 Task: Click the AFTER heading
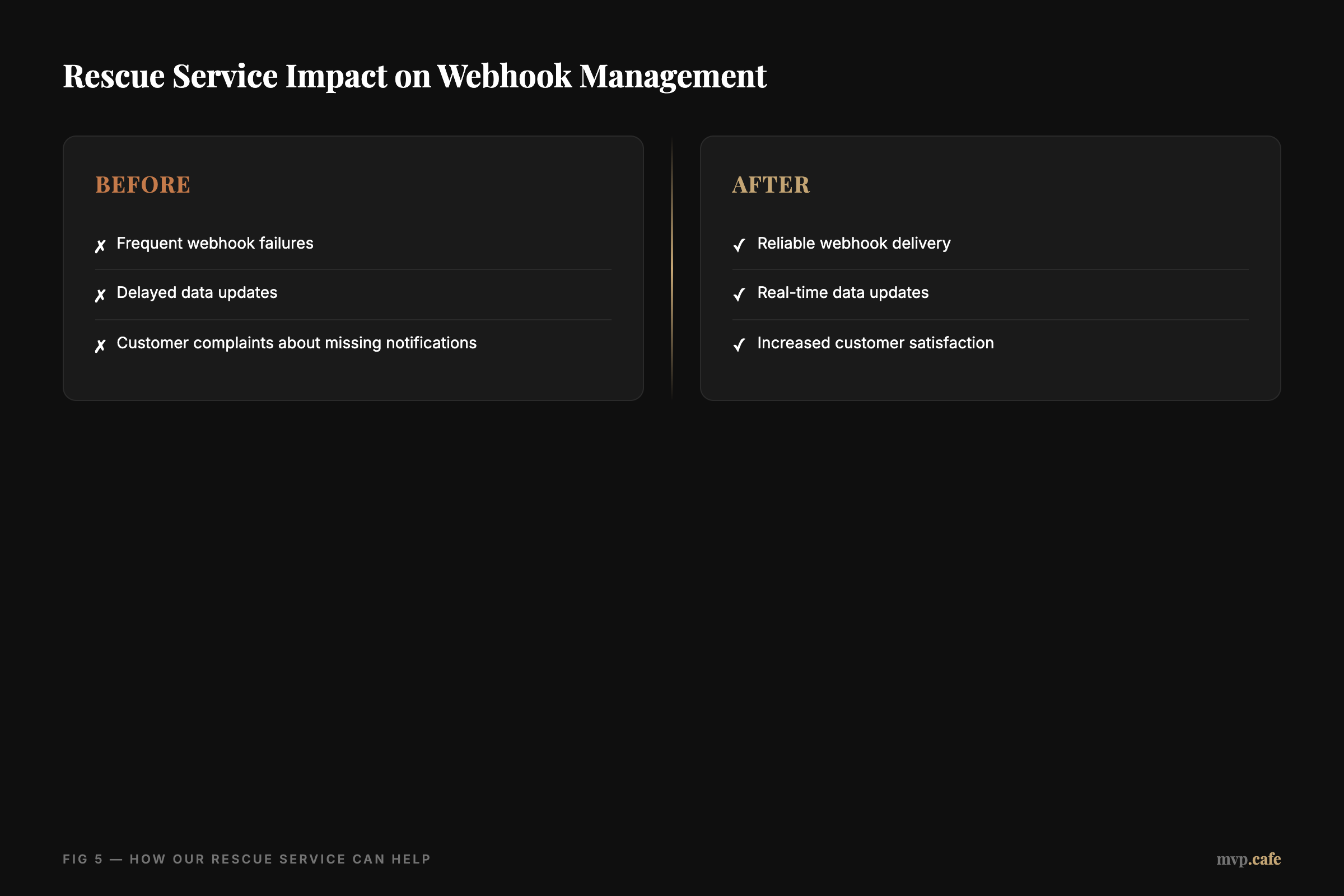[771, 185]
